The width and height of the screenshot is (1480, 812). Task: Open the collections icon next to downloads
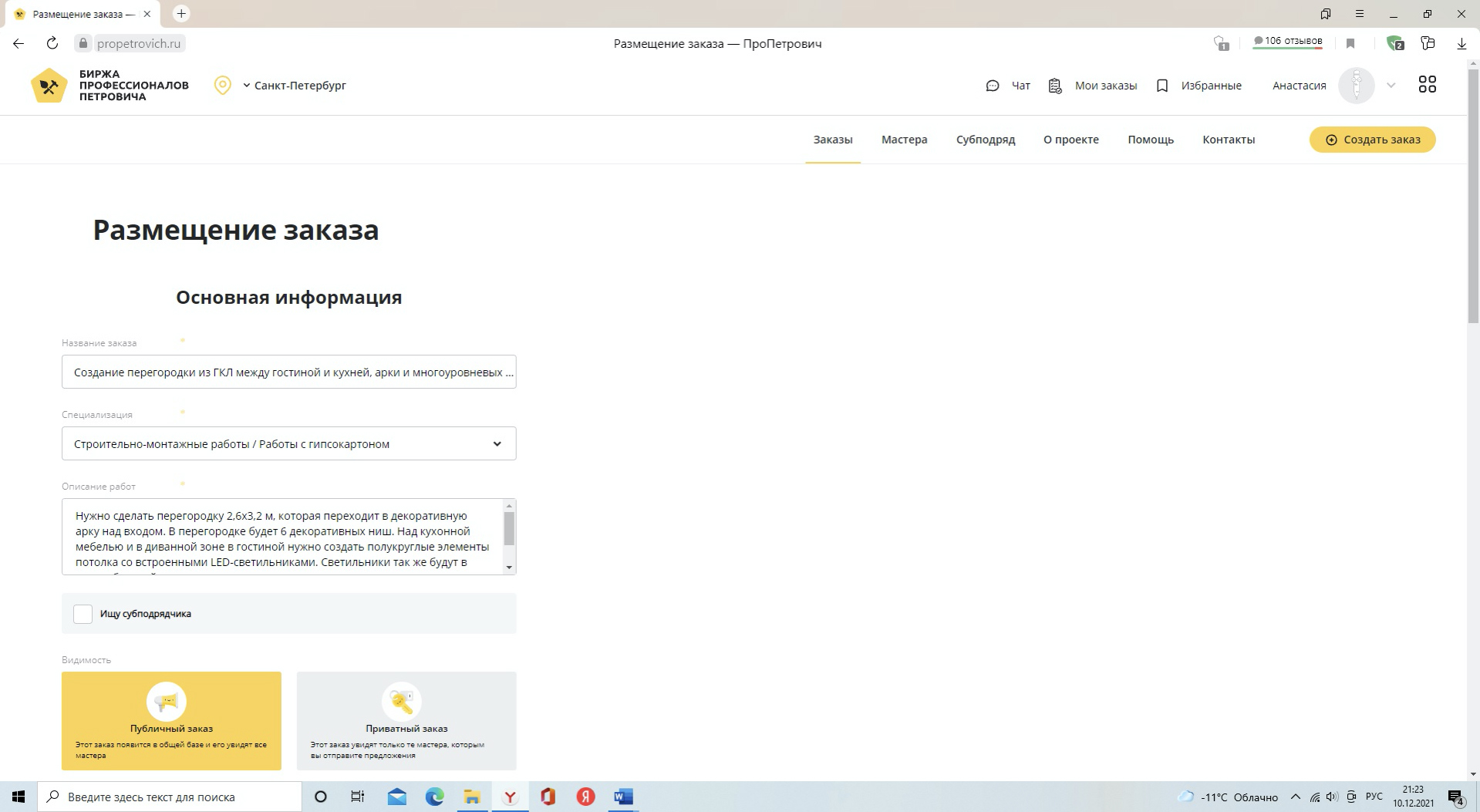tap(1428, 43)
